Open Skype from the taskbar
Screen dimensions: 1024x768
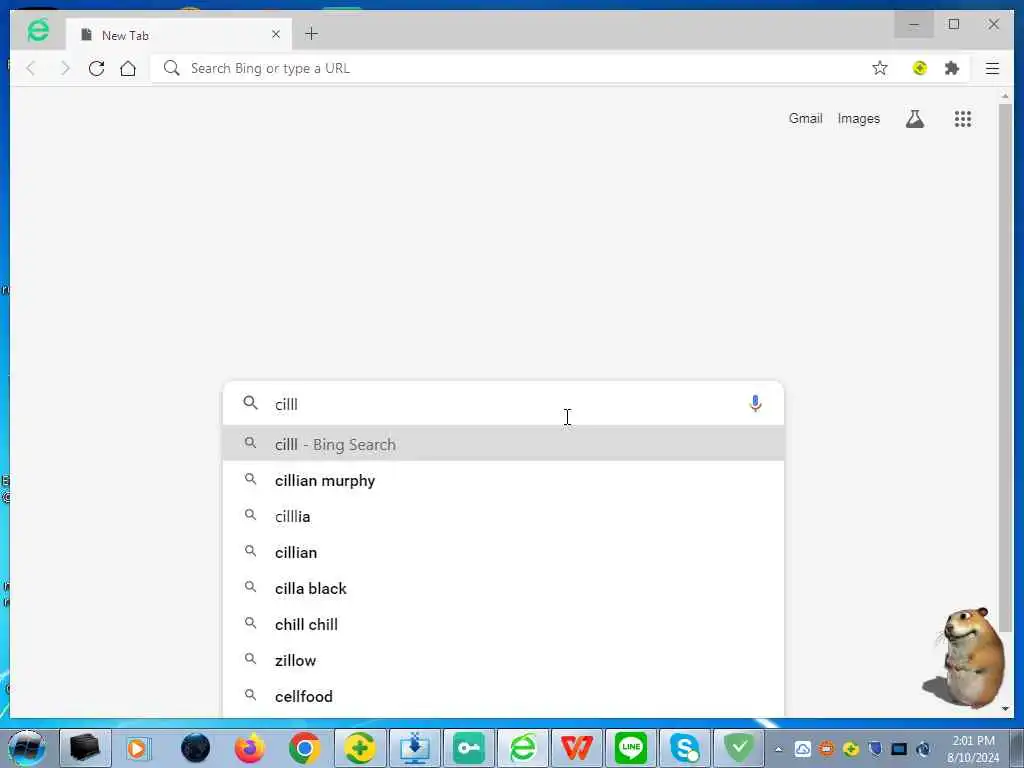pyautogui.click(x=684, y=748)
